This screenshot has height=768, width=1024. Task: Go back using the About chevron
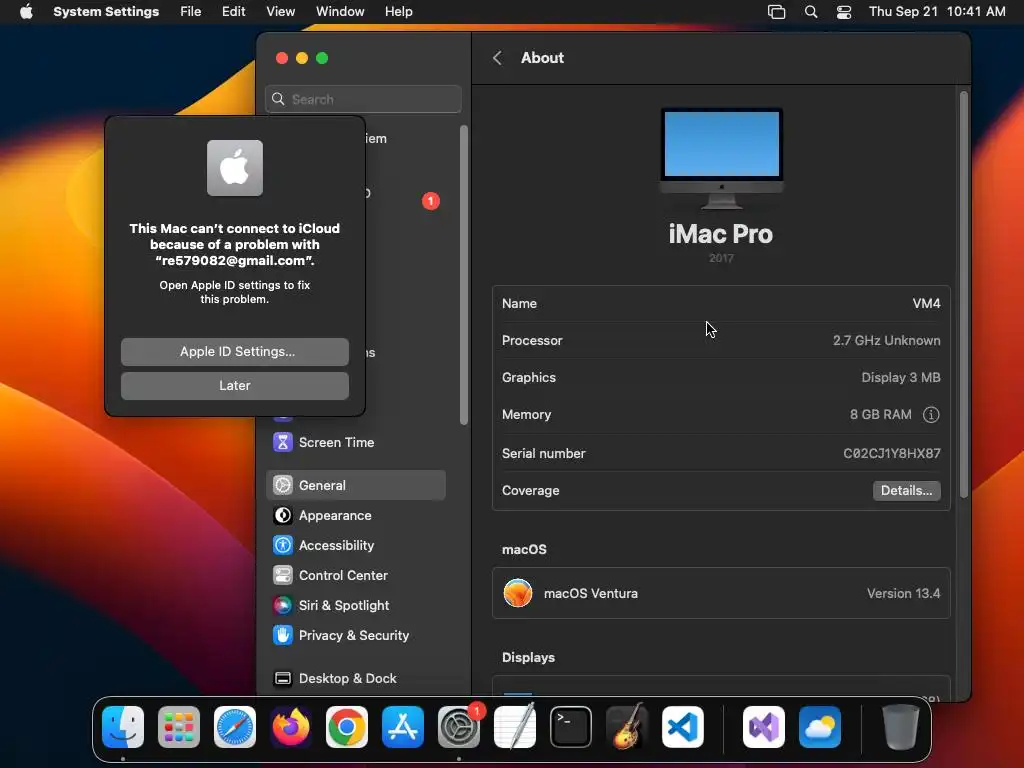[497, 58]
